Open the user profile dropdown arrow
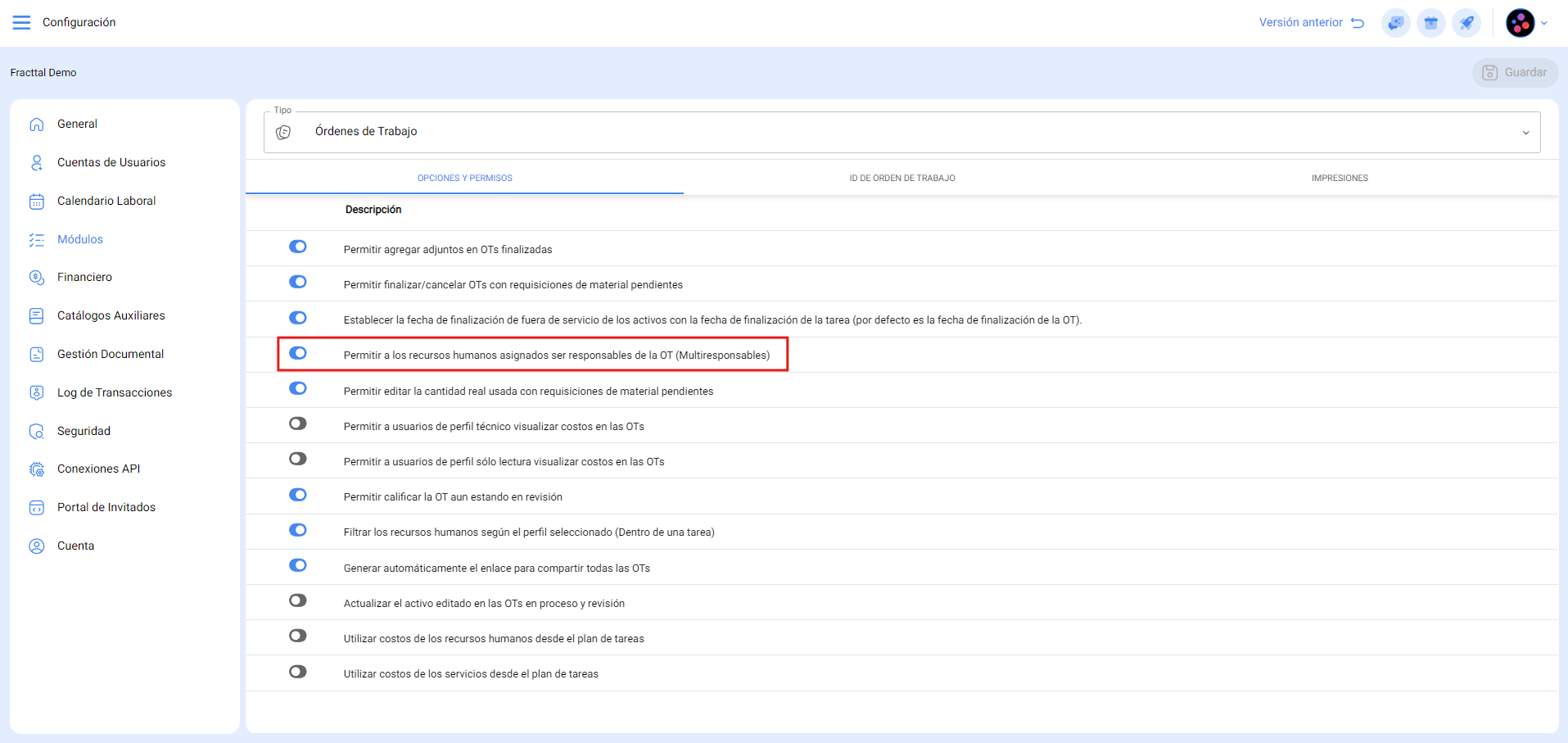Viewport: 1568px width, 743px height. [x=1544, y=24]
